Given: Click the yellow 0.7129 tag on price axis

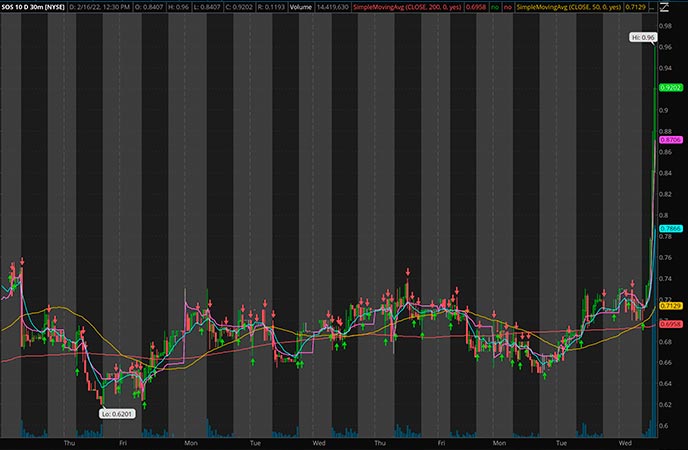Looking at the screenshot, I should pyautogui.click(x=669, y=306).
